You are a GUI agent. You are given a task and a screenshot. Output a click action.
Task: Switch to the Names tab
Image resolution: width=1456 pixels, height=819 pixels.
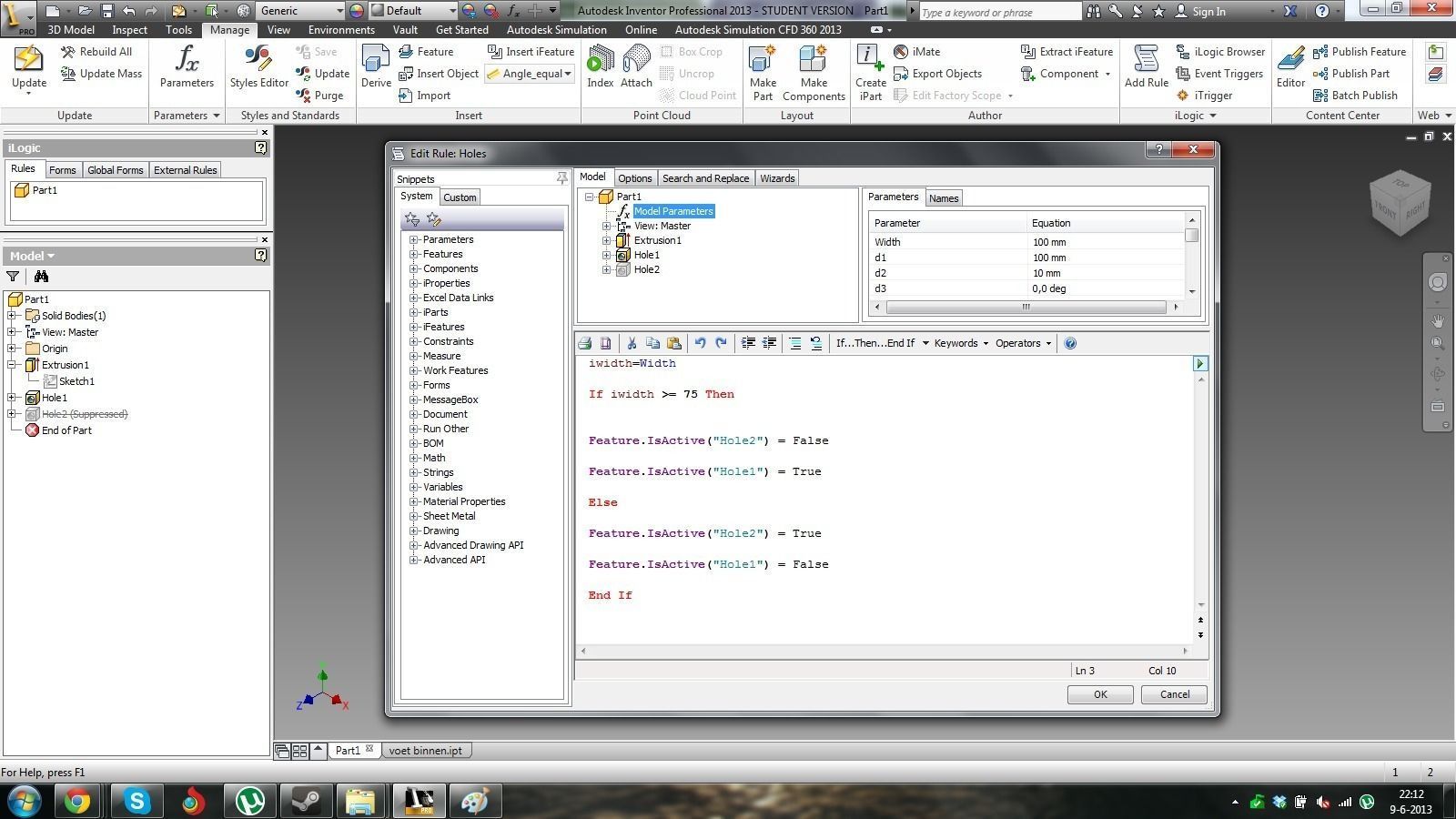[x=944, y=198]
